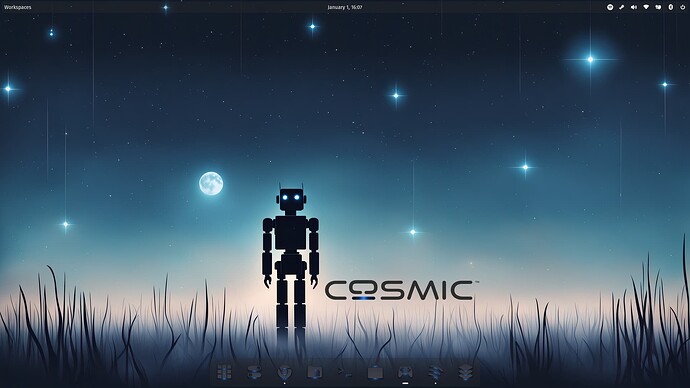Open the date and time applet

(x=345, y=7)
